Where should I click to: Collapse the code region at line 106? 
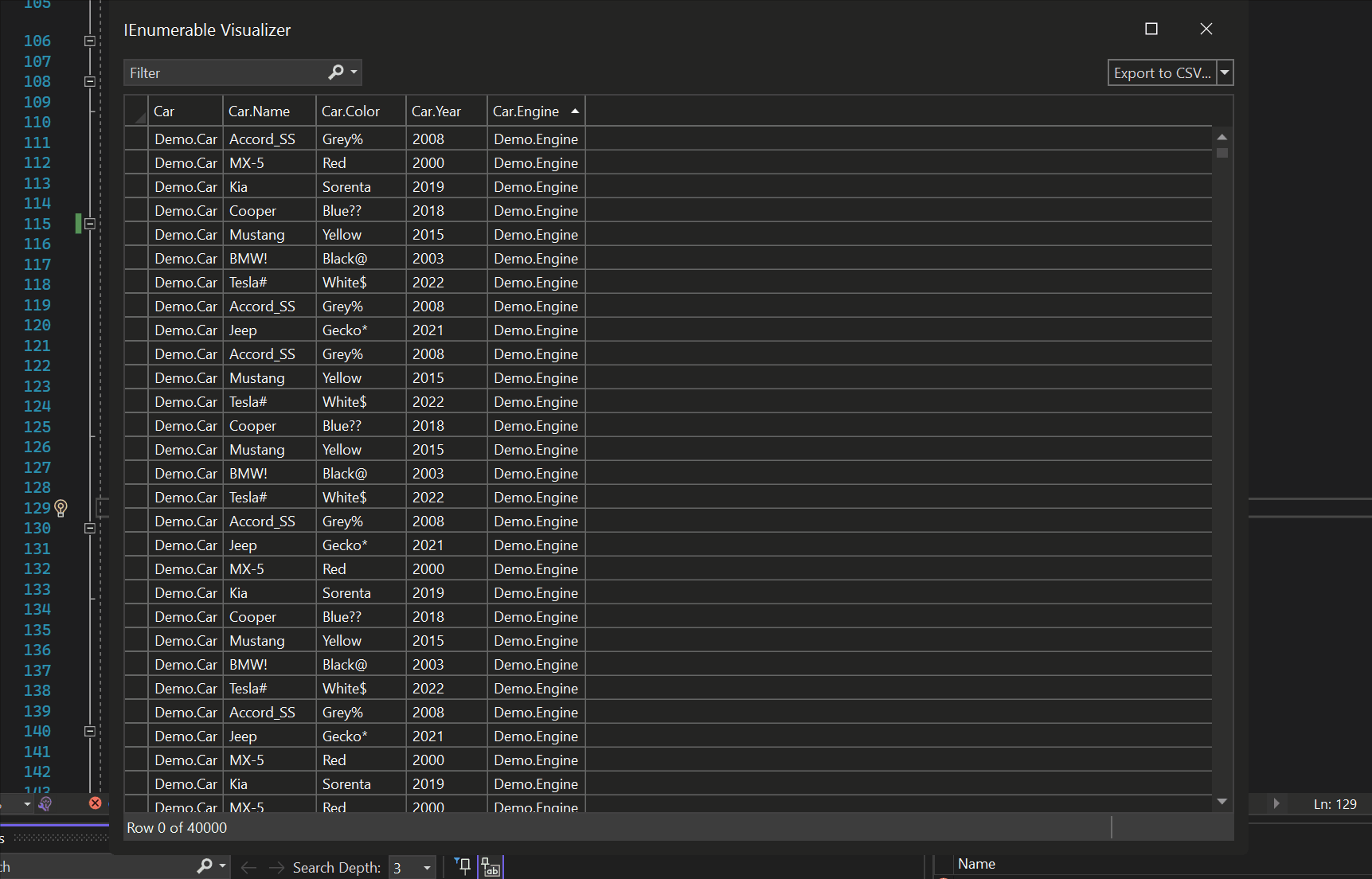[x=90, y=41]
